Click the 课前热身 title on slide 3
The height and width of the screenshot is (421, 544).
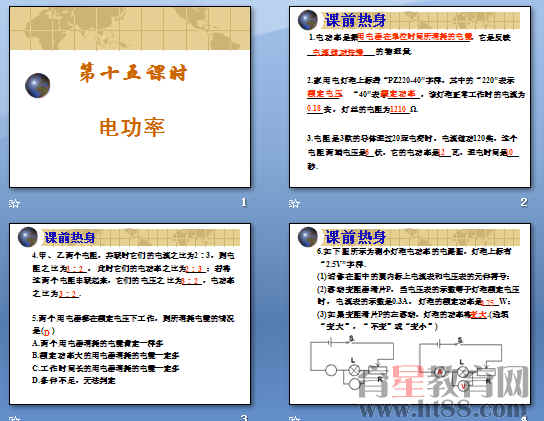70,237
